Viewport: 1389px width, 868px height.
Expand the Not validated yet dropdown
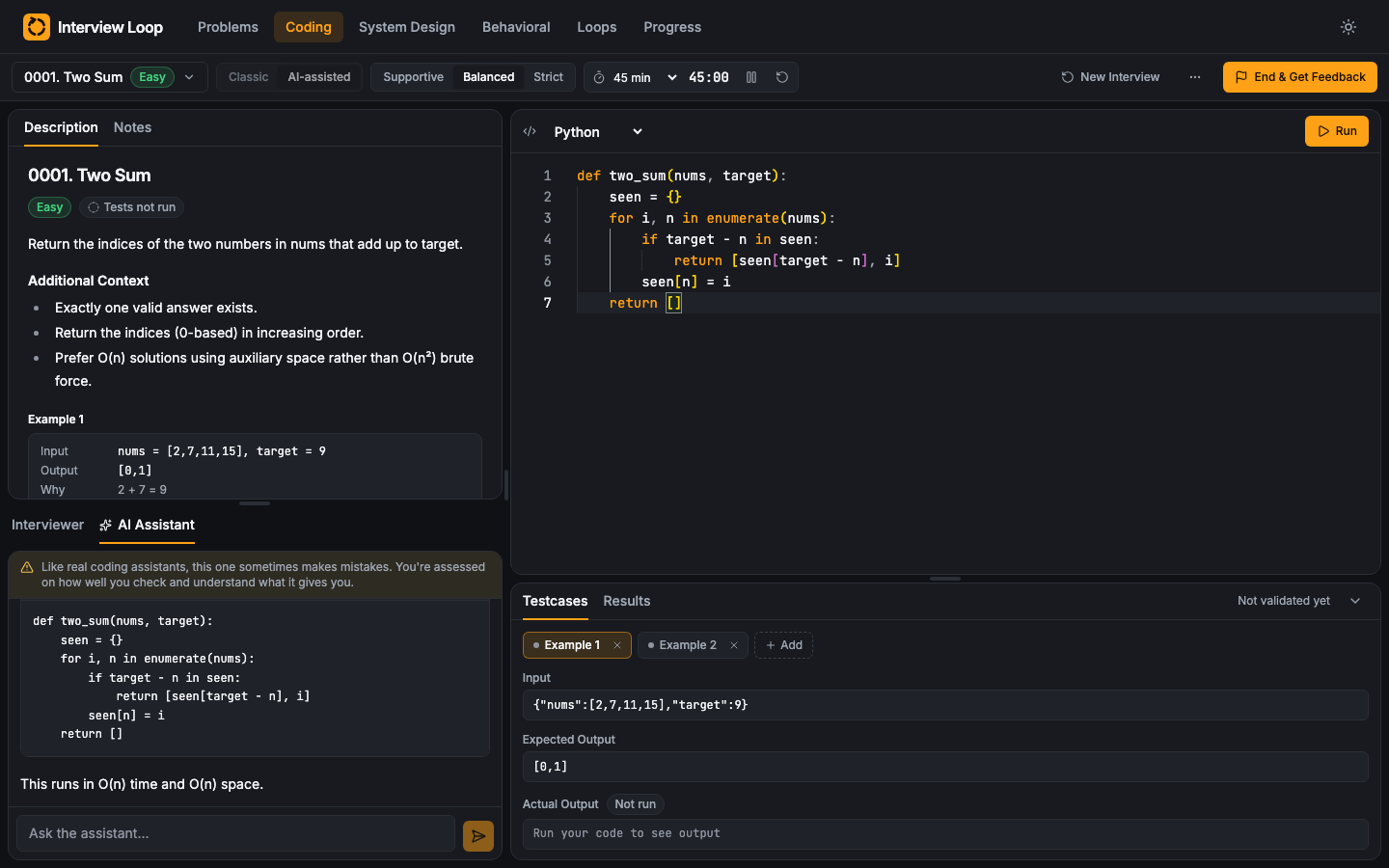(1299, 601)
